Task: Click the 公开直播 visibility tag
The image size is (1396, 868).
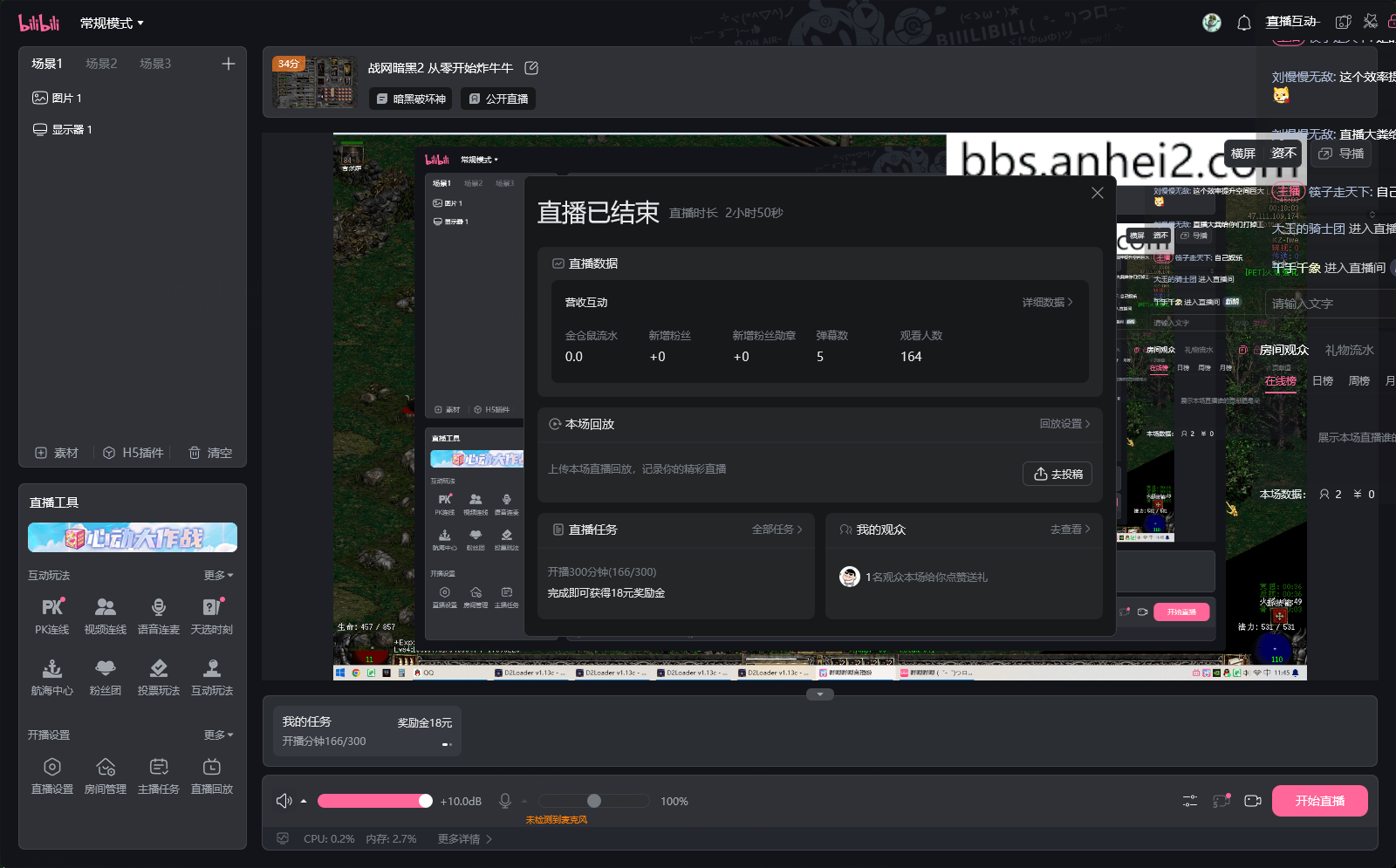Action: pos(499,99)
